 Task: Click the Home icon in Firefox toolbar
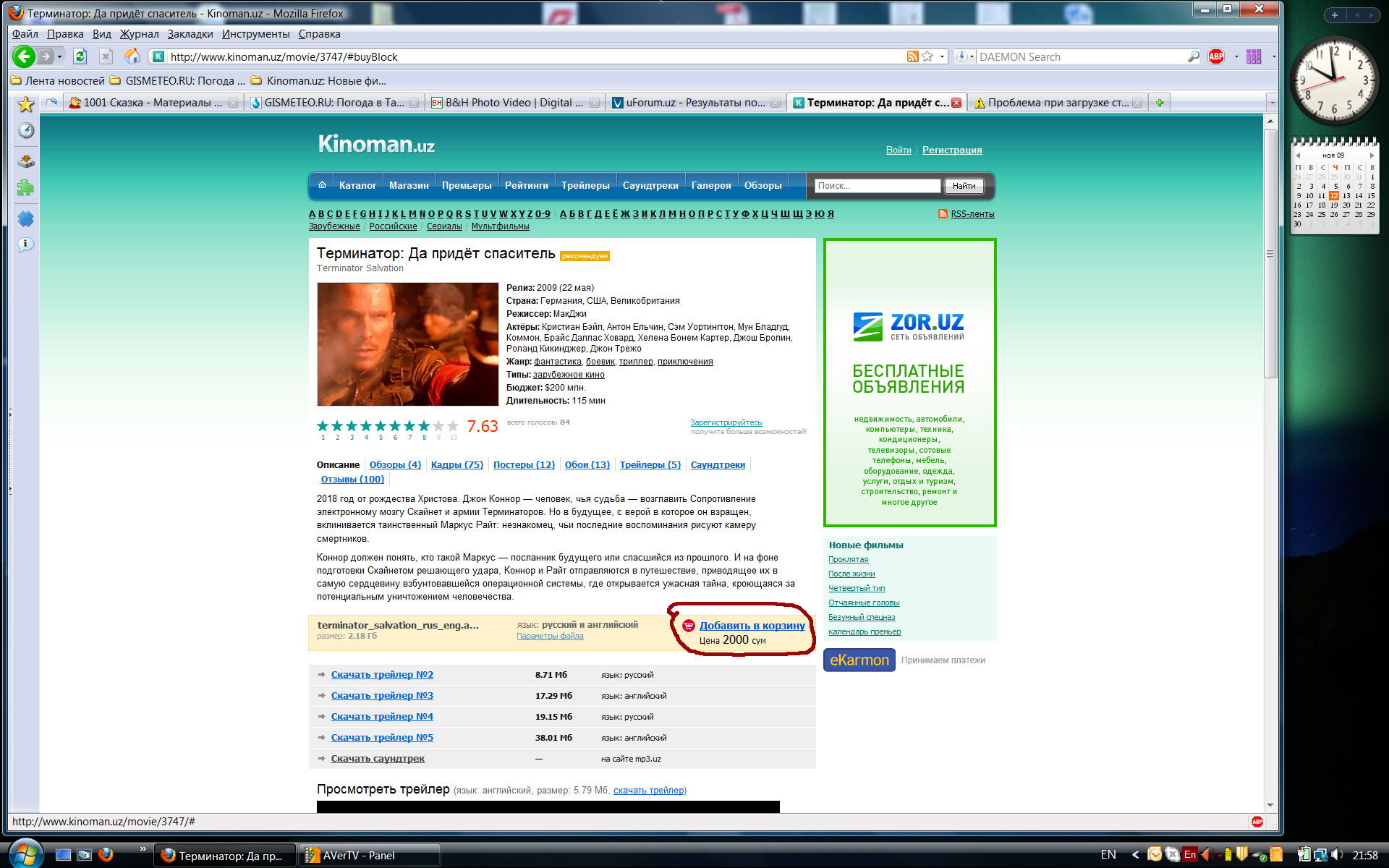point(132,56)
